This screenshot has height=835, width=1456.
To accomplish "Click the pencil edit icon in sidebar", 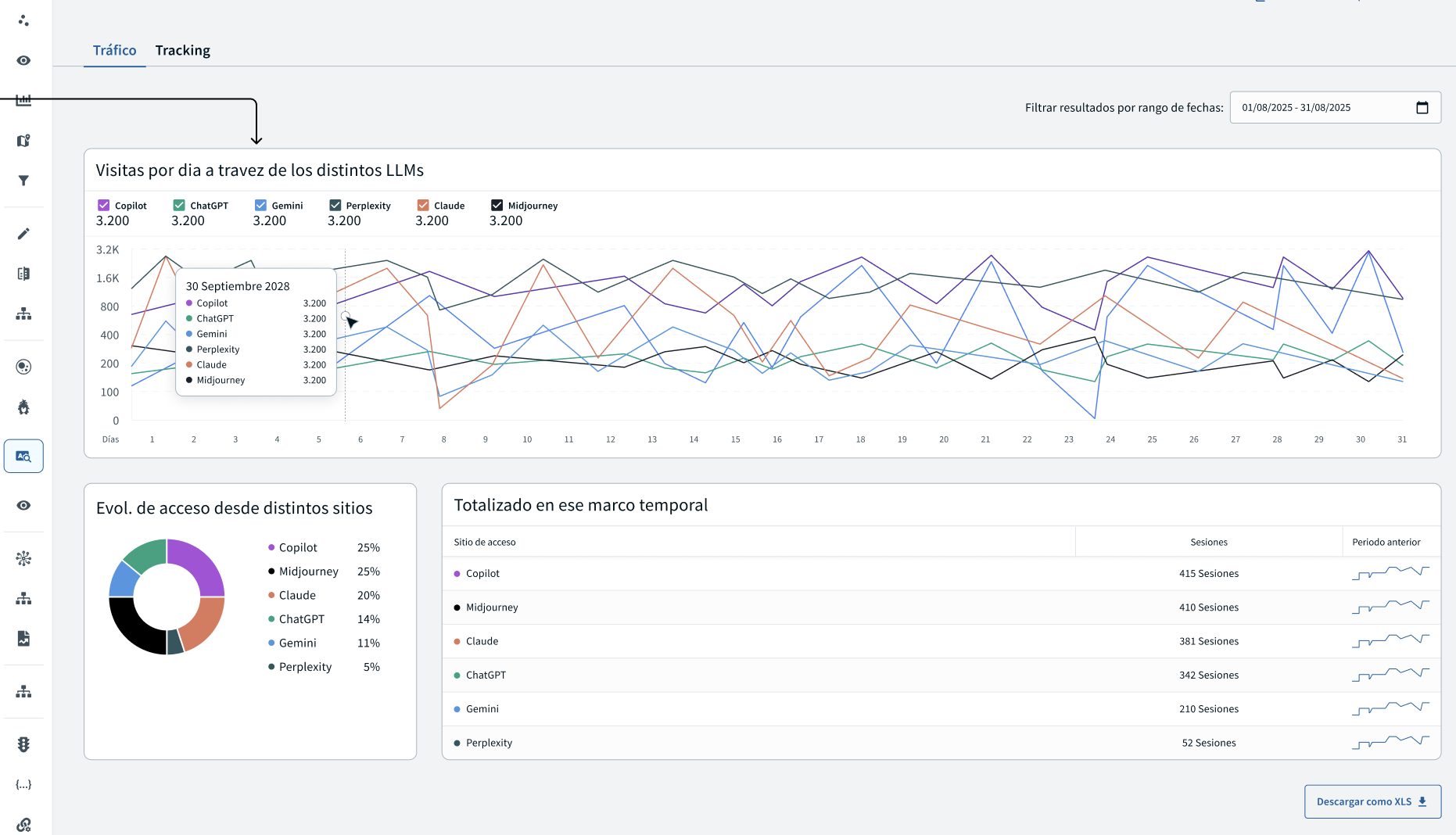I will tap(23, 234).
